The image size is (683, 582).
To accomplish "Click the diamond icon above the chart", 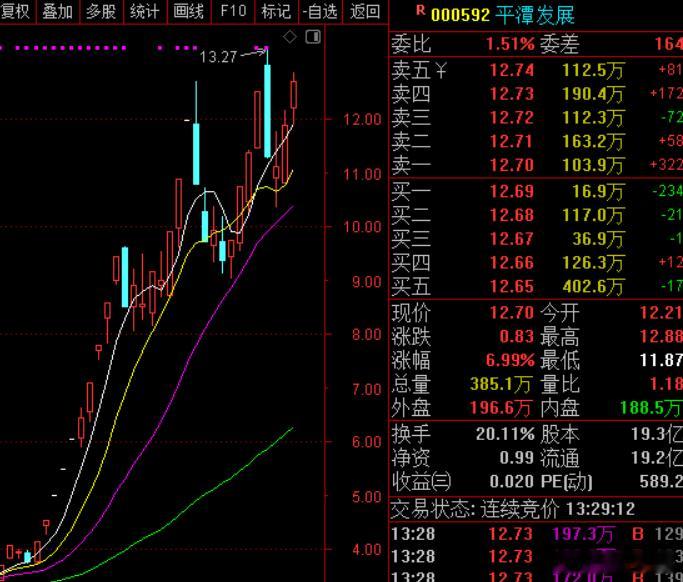I will click(x=290, y=37).
